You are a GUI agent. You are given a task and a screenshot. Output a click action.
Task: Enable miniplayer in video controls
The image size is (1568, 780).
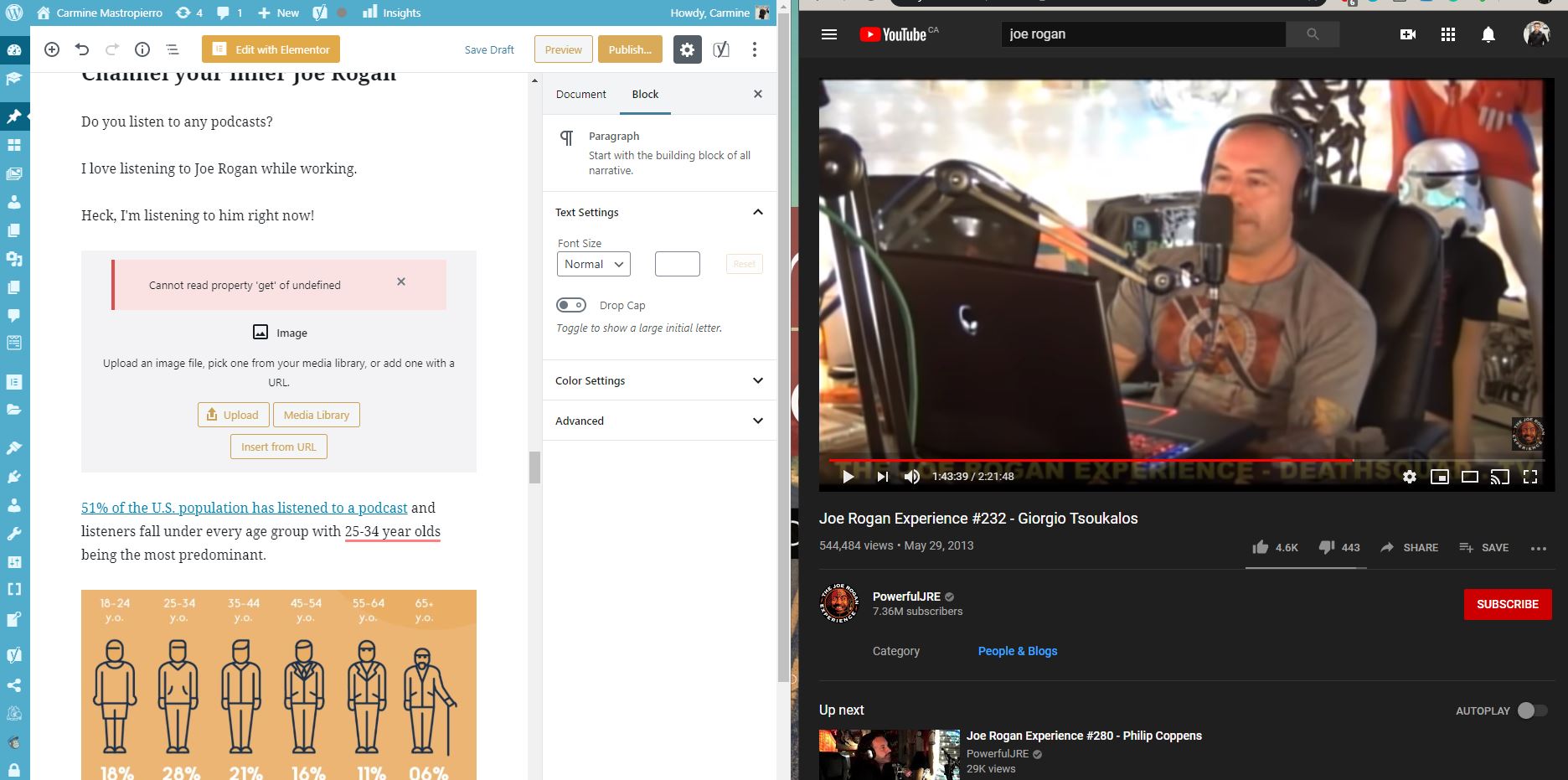click(1440, 476)
